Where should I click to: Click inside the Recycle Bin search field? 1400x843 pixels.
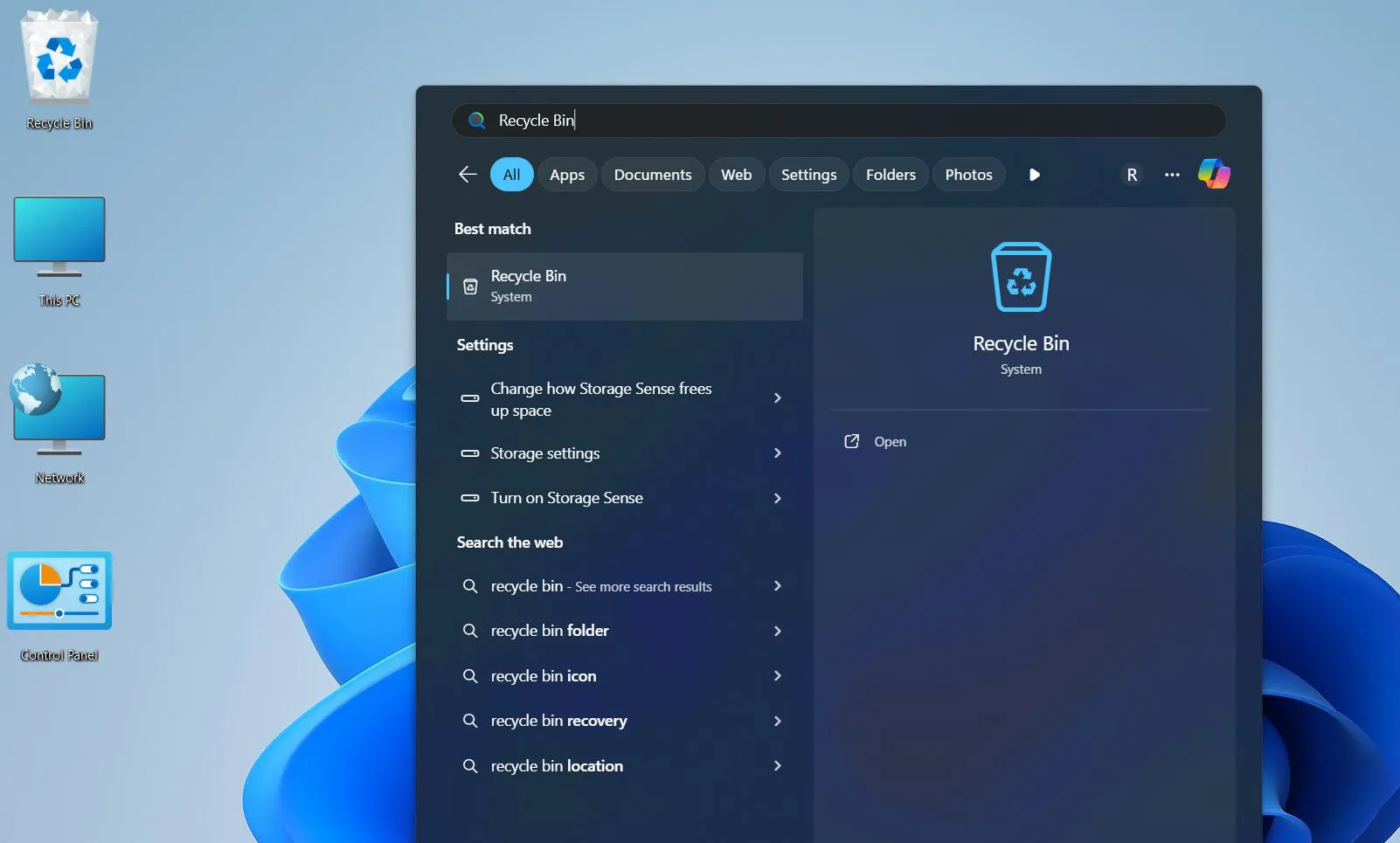click(787, 121)
